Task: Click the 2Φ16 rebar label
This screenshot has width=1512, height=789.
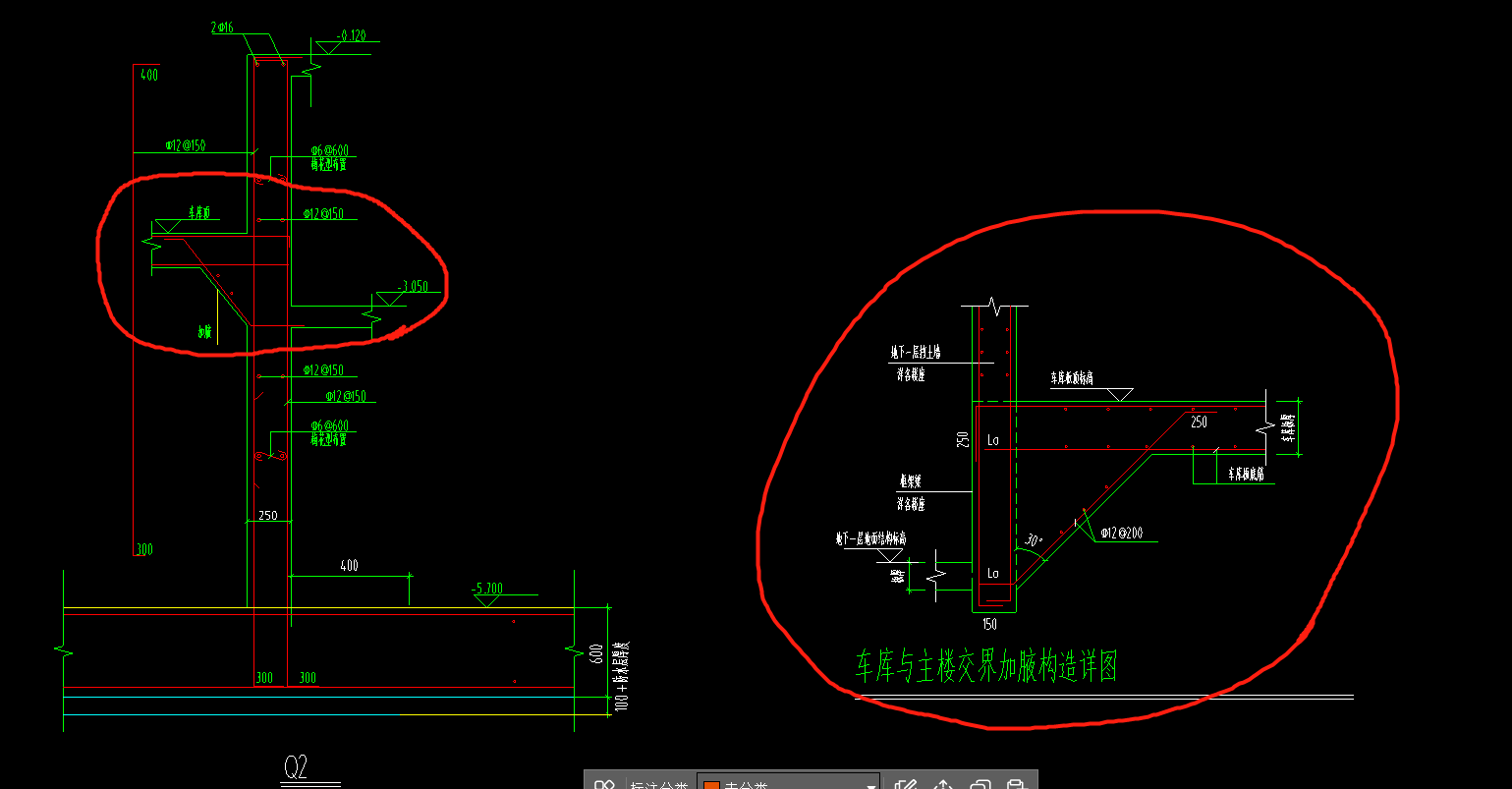Action: pos(222,28)
